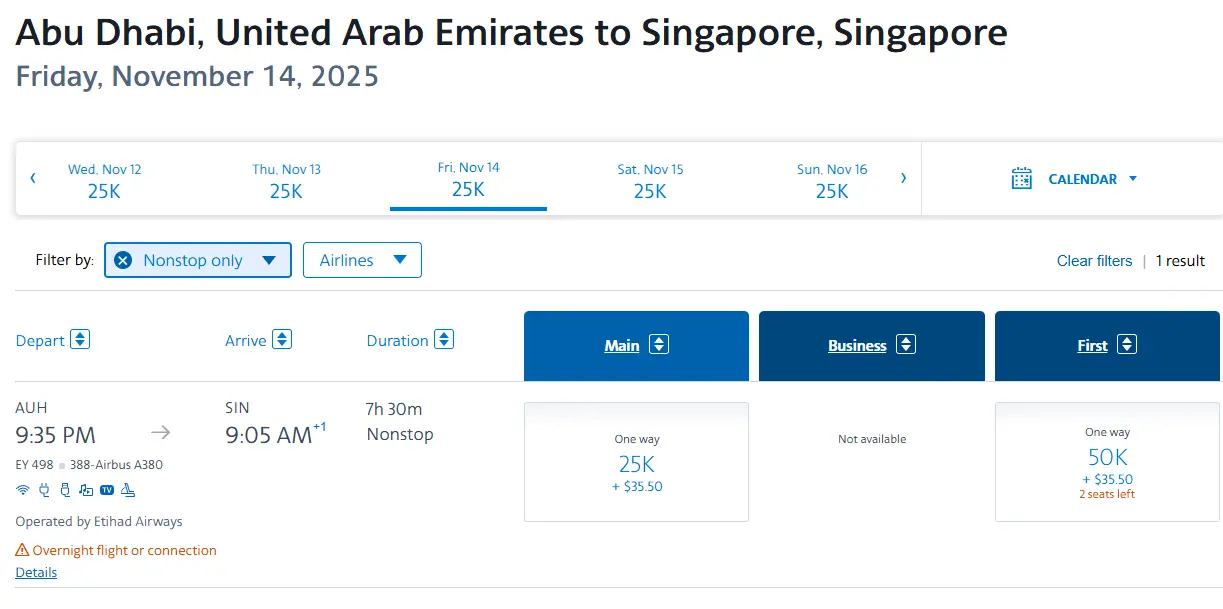1223x609 pixels.
Task: Select the Wed, Nov 12 date tab
Action: coord(104,180)
